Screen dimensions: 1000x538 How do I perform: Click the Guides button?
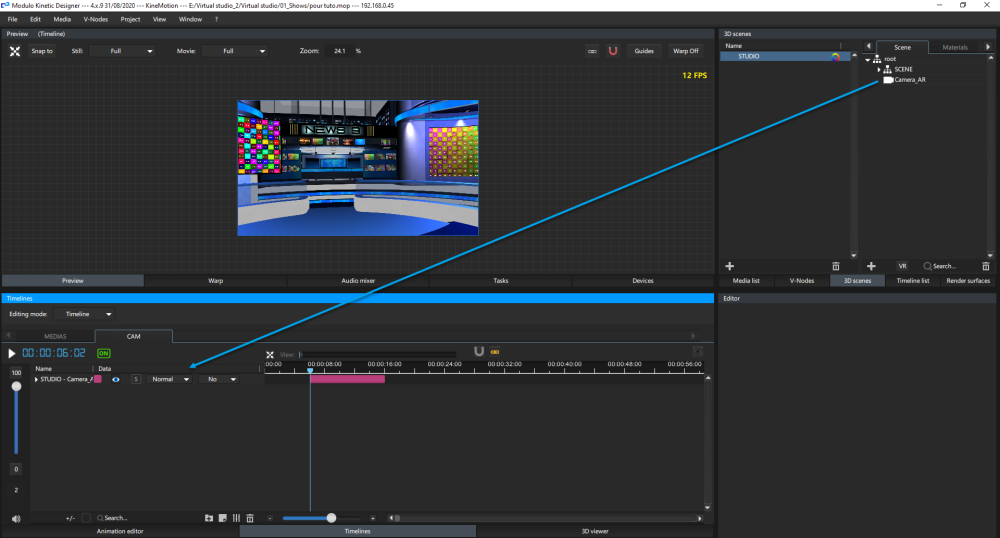pyautogui.click(x=645, y=51)
